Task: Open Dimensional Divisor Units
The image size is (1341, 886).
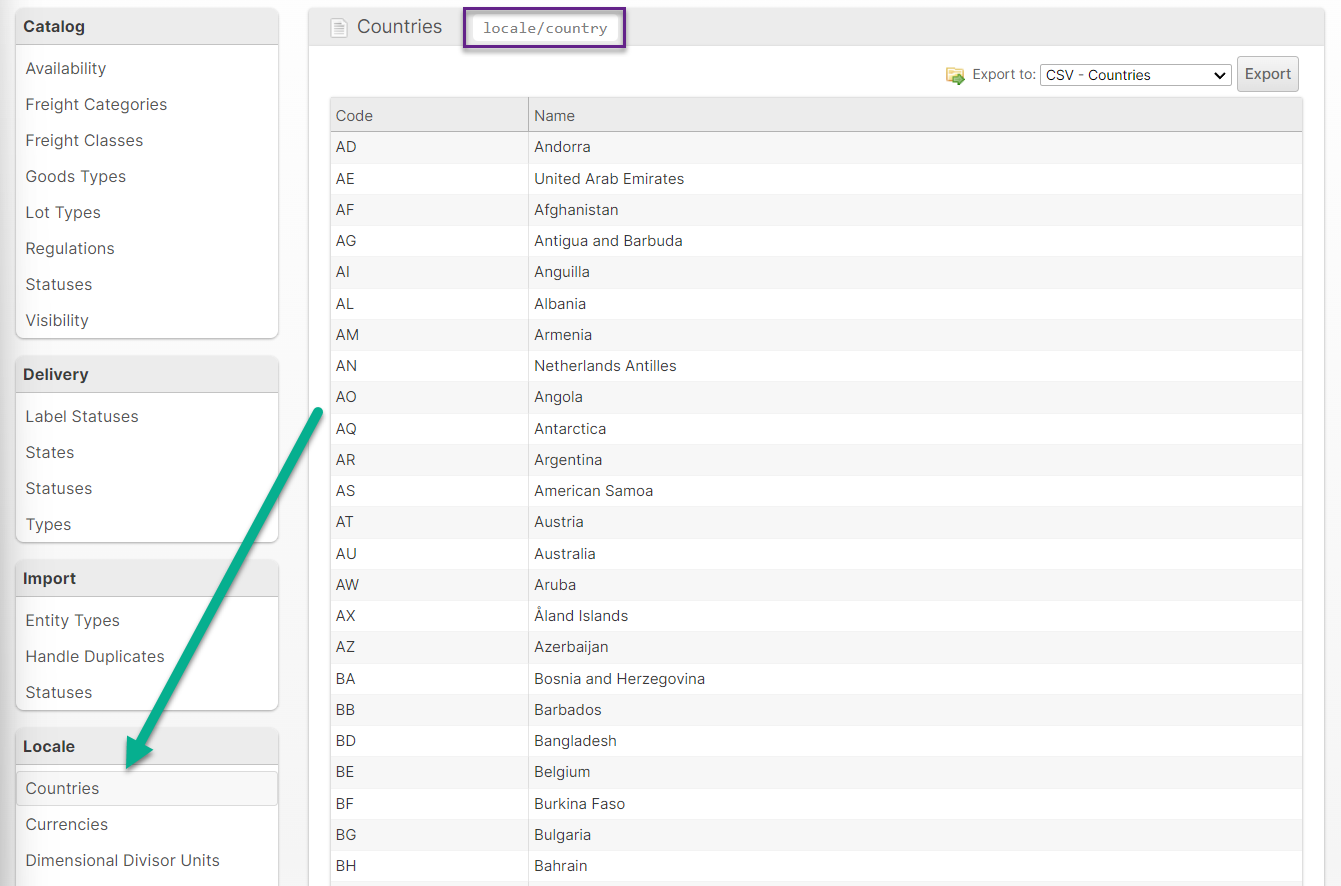Action: [122, 860]
